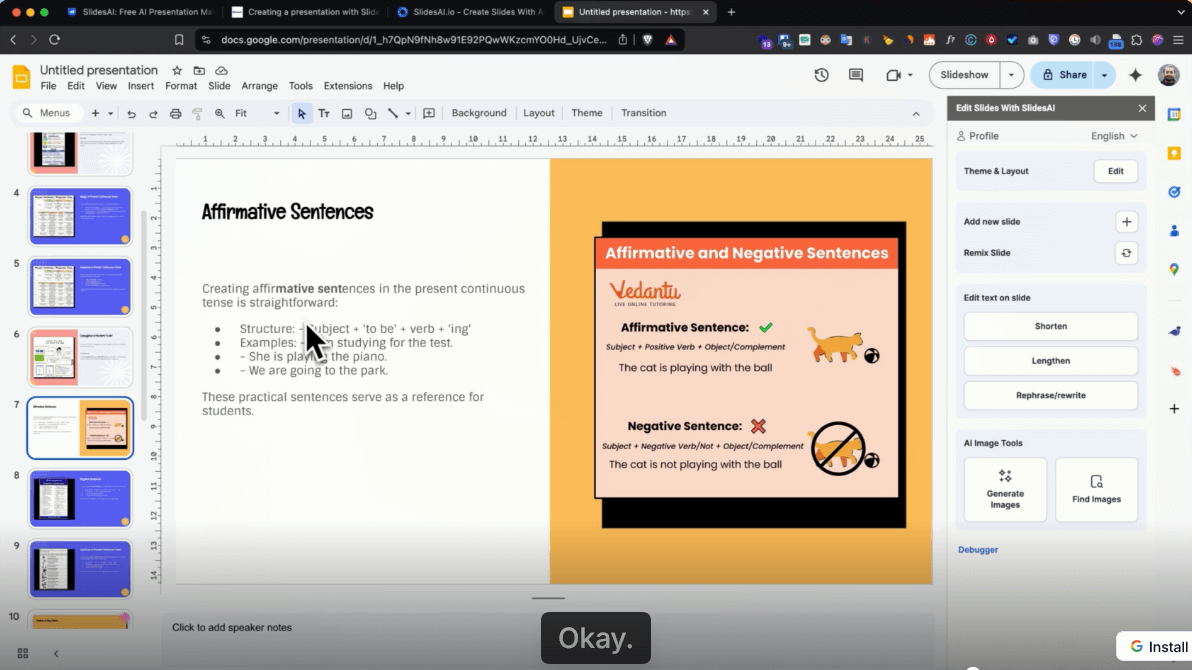Open the English language dropdown in SlidesAI

tap(1113, 136)
